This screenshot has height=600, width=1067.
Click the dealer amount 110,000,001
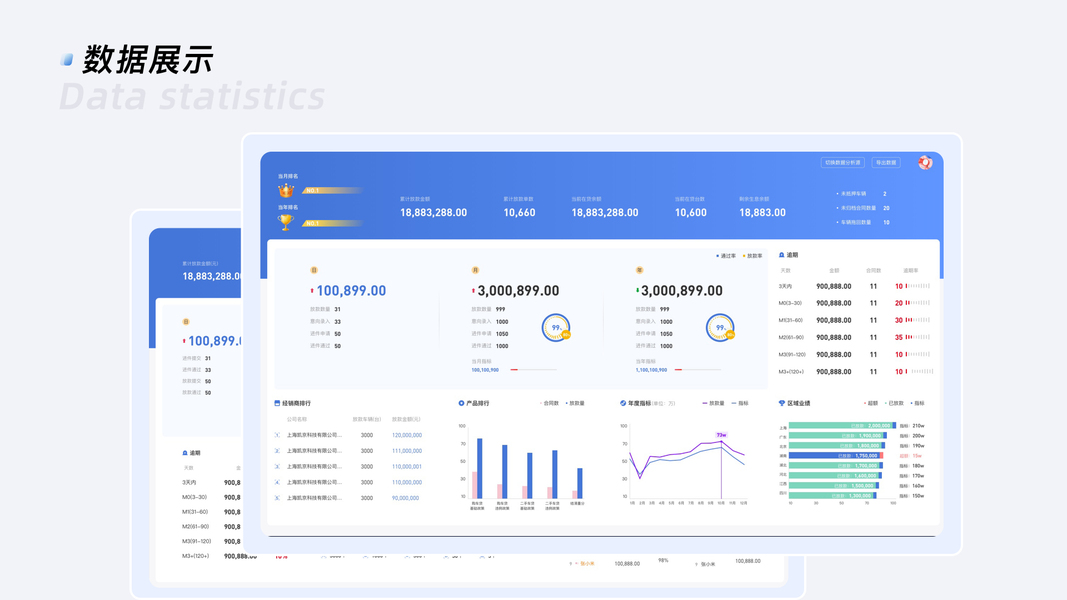pyautogui.click(x=407, y=467)
